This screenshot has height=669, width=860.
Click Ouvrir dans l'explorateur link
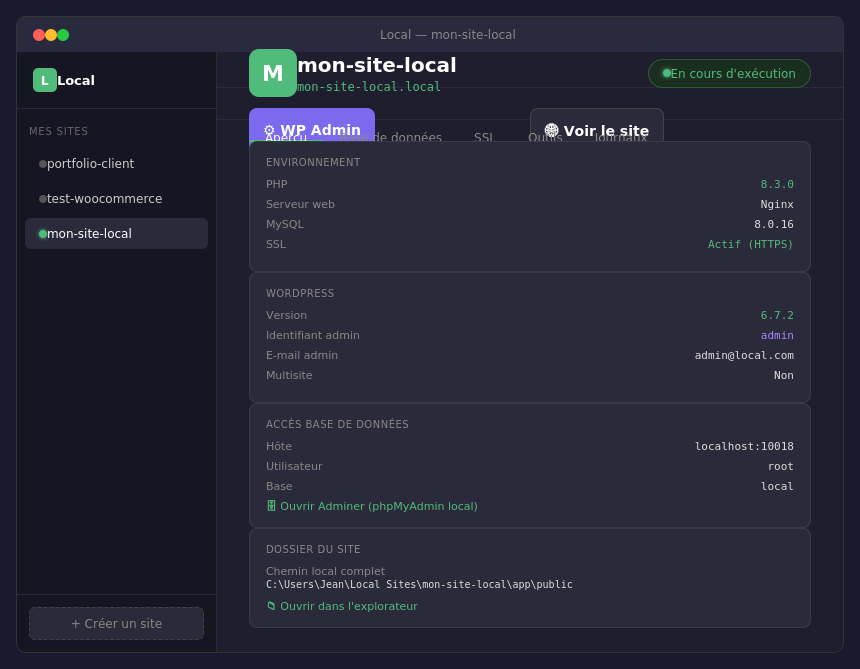pyautogui.click(x=342, y=606)
